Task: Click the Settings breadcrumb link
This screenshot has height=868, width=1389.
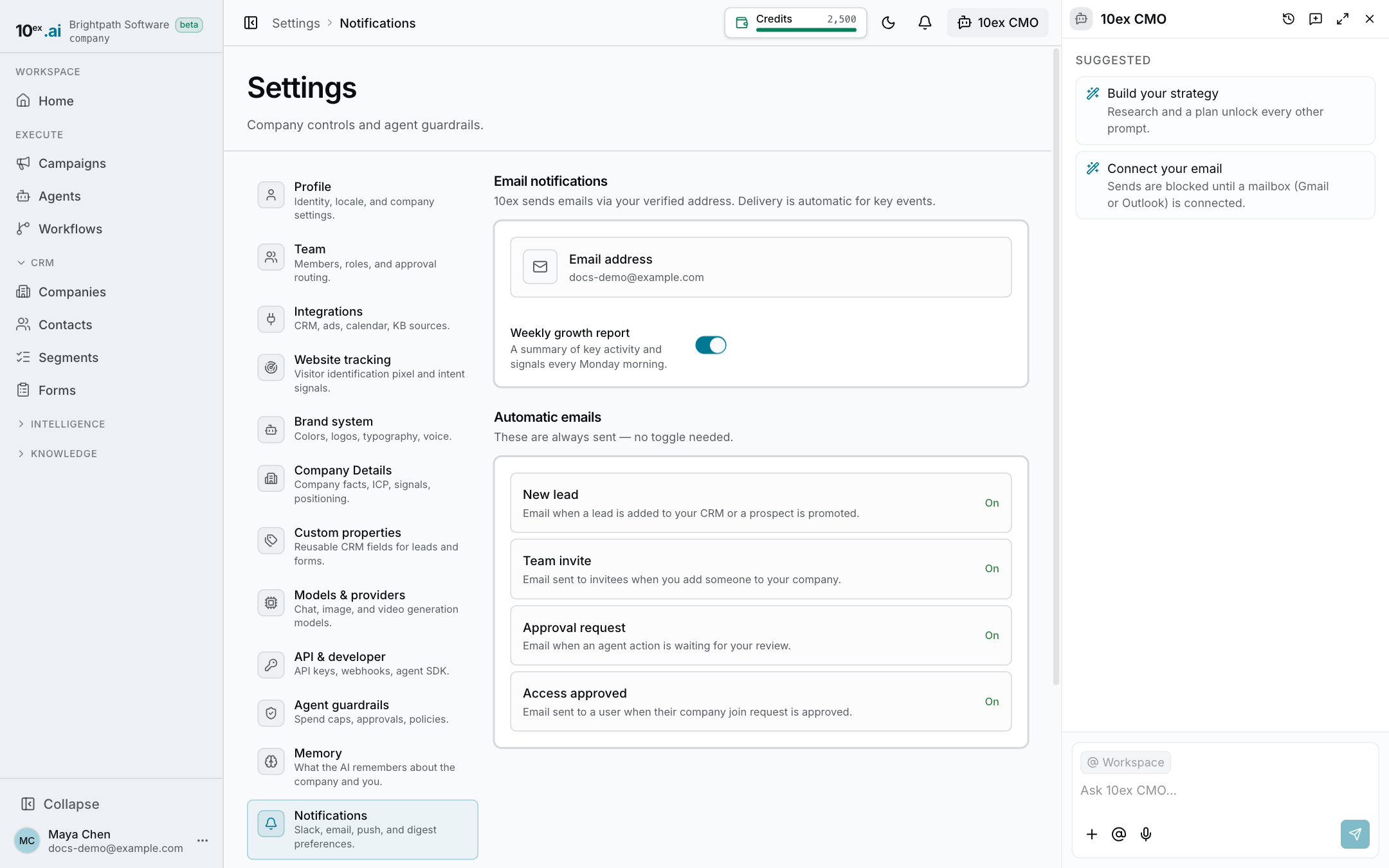Action: coord(296,23)
